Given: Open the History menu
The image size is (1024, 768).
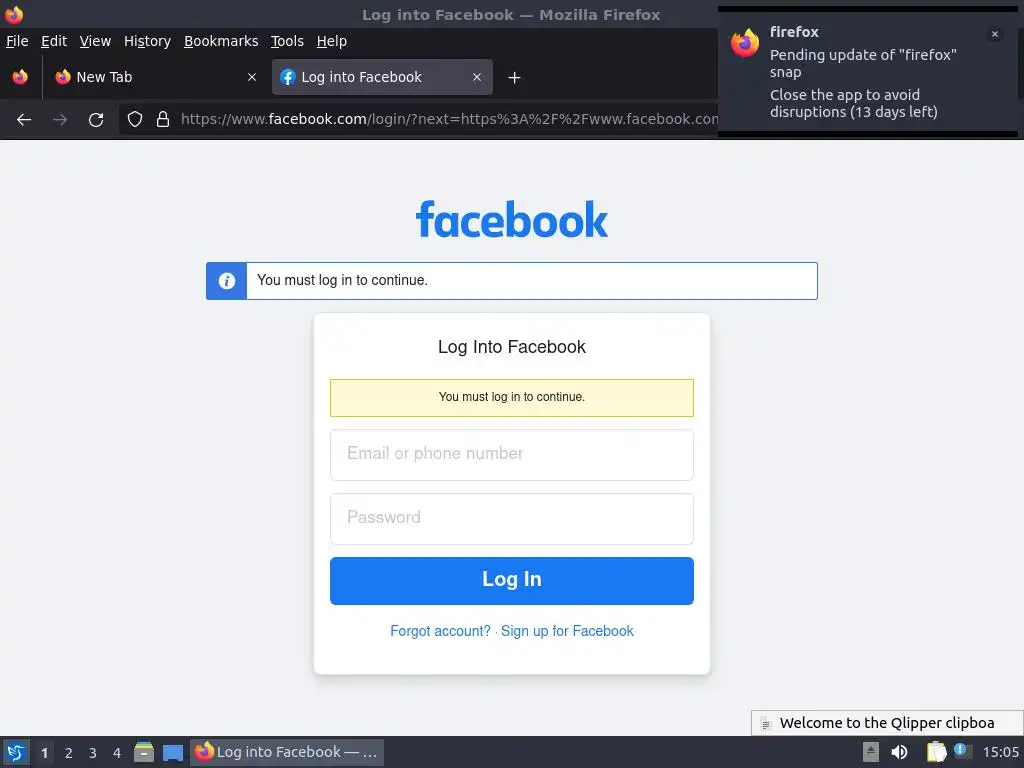Looking at the screenshot, I should pyautogui.click(x=148, y=41).
